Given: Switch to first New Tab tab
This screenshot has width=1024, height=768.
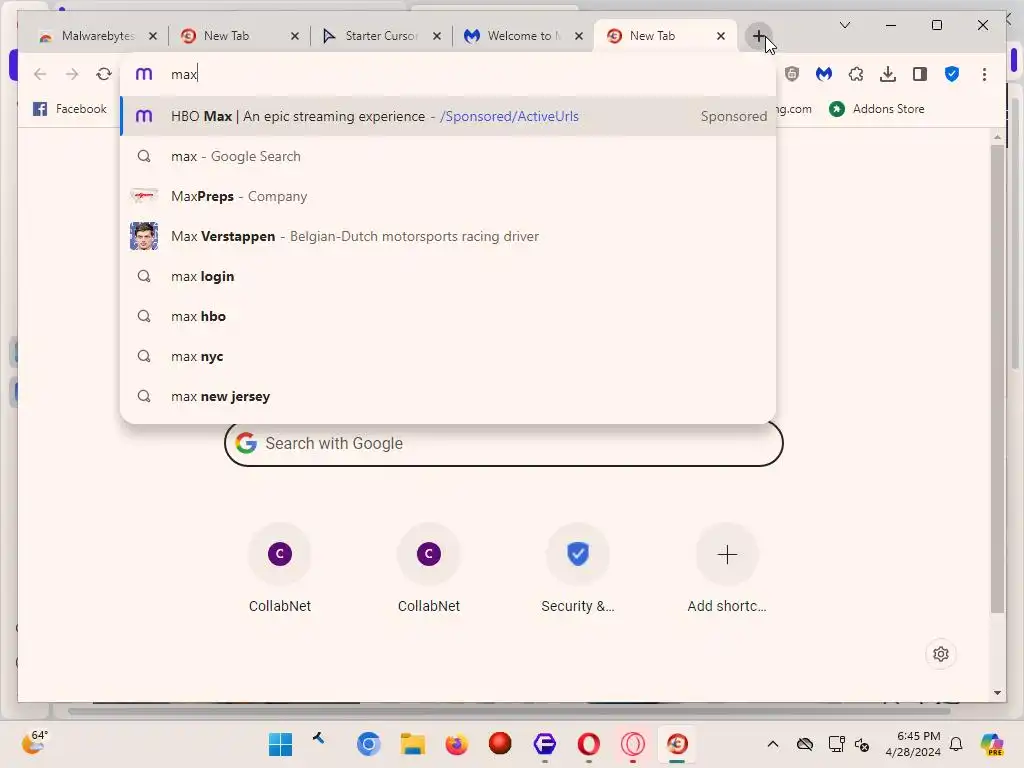Looking at the screenshot, I should point(240,36).
